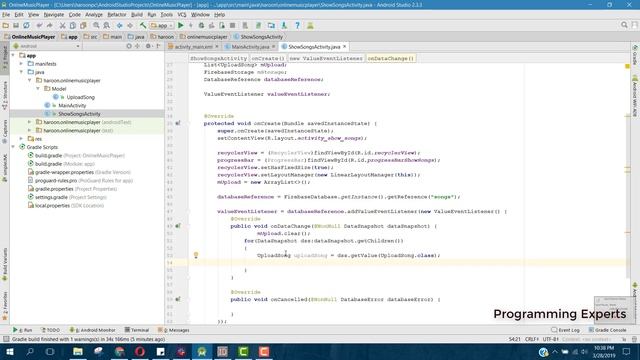Open File Explorer from the taskbar
This screenshot has height=360, width=640.
click(78, 351)
